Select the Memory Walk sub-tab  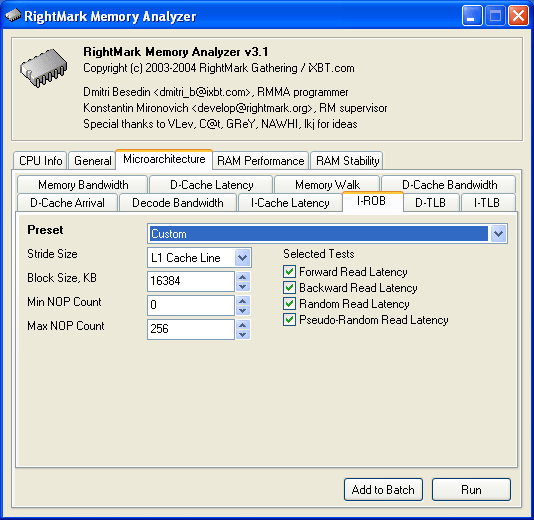pyautogui.click(x=327, y=185)
